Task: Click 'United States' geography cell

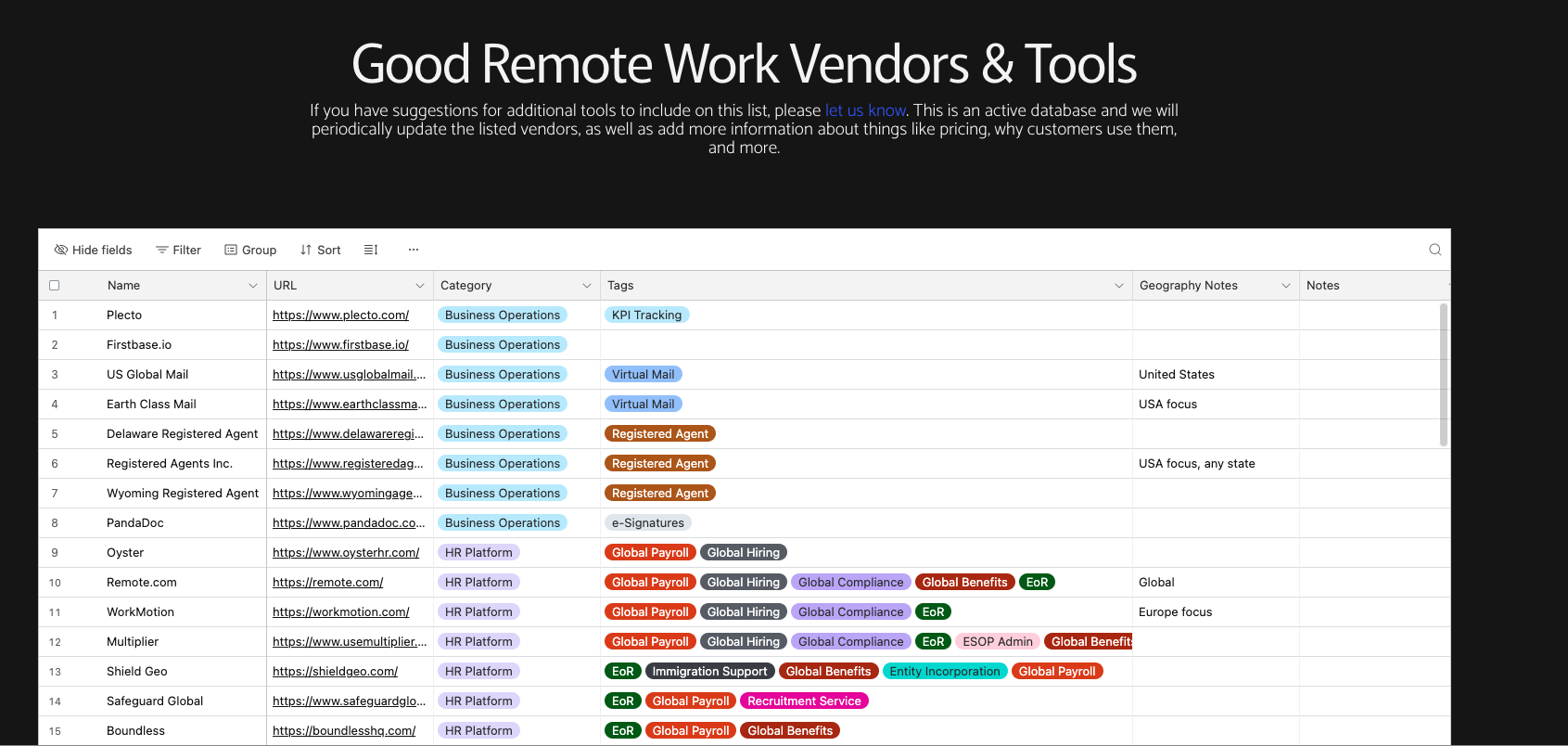Action: [1216, 375]
